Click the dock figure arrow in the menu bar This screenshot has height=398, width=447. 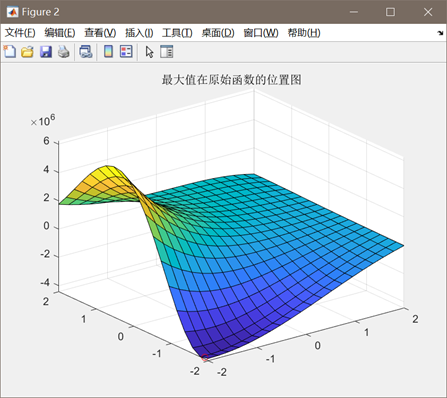(440, 33)
